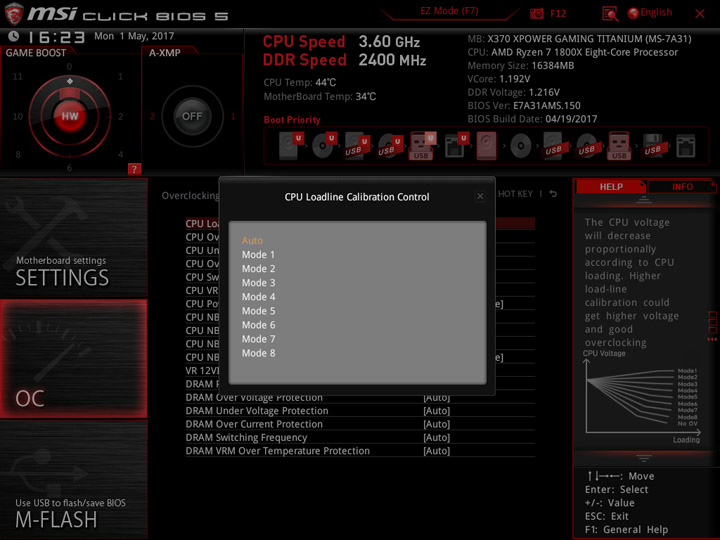
Task: Open the SETTINGS motherboard settings section
Action: tap(73, 238)
